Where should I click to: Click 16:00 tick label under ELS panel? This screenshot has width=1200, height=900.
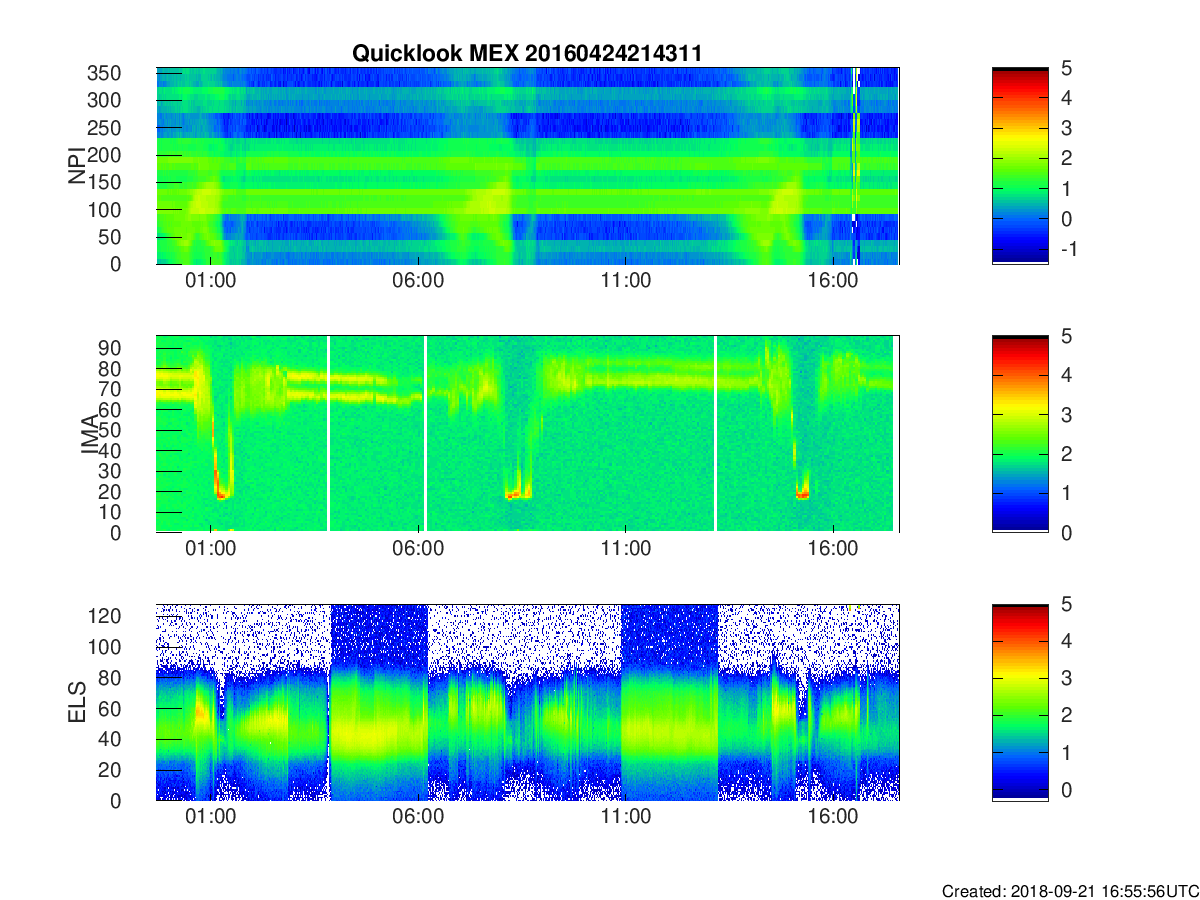click(x=833, y=817)
